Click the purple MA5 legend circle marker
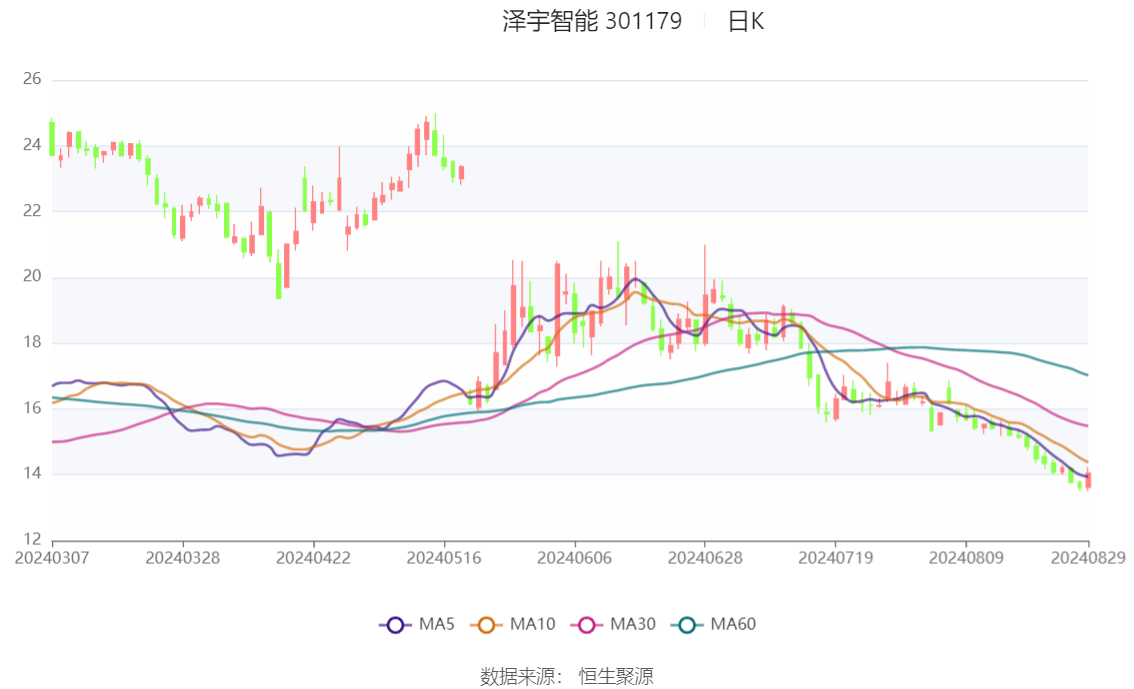 pos(395,625)
